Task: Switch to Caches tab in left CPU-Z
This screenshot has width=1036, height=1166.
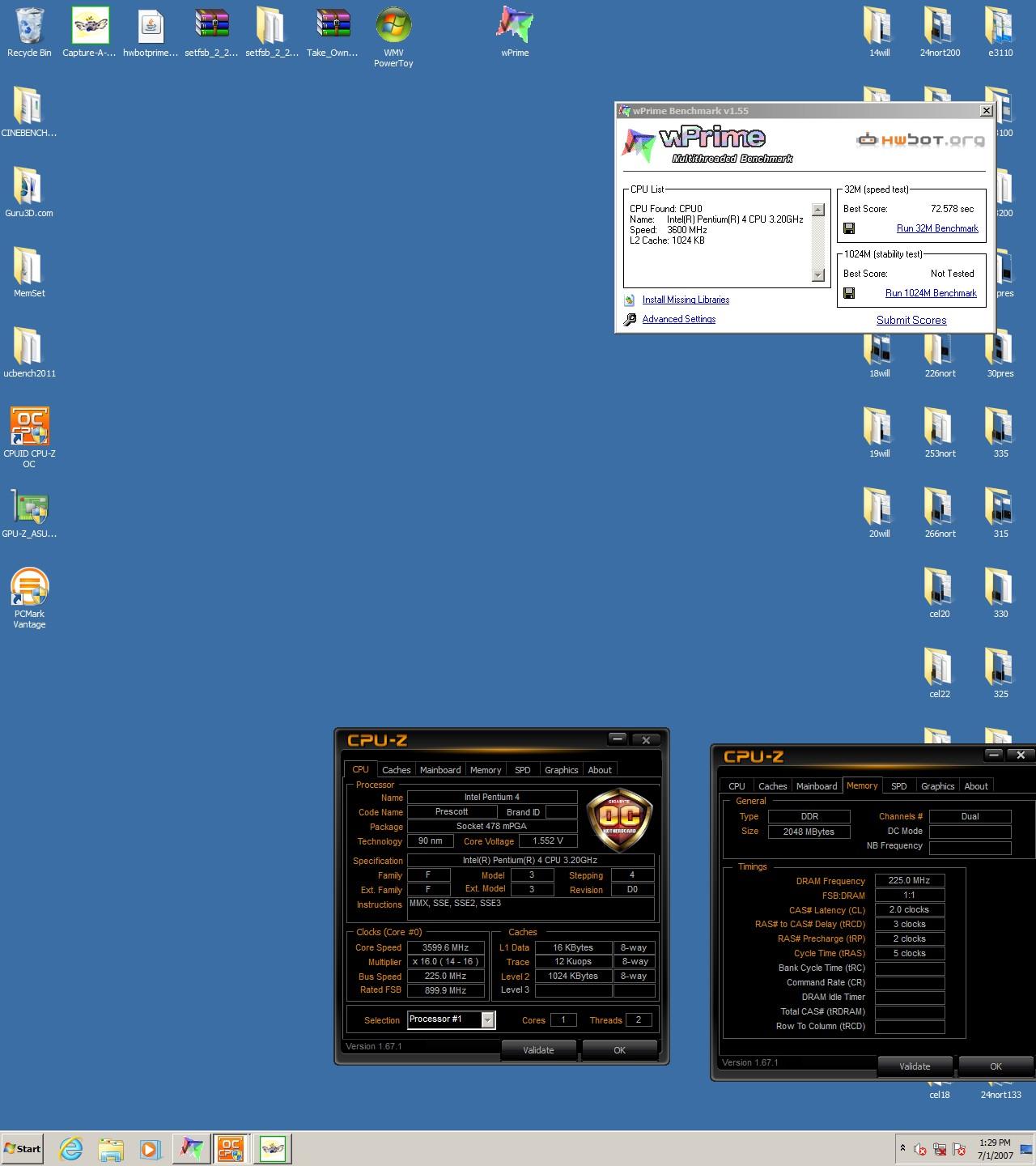Action: pos(396,770)
